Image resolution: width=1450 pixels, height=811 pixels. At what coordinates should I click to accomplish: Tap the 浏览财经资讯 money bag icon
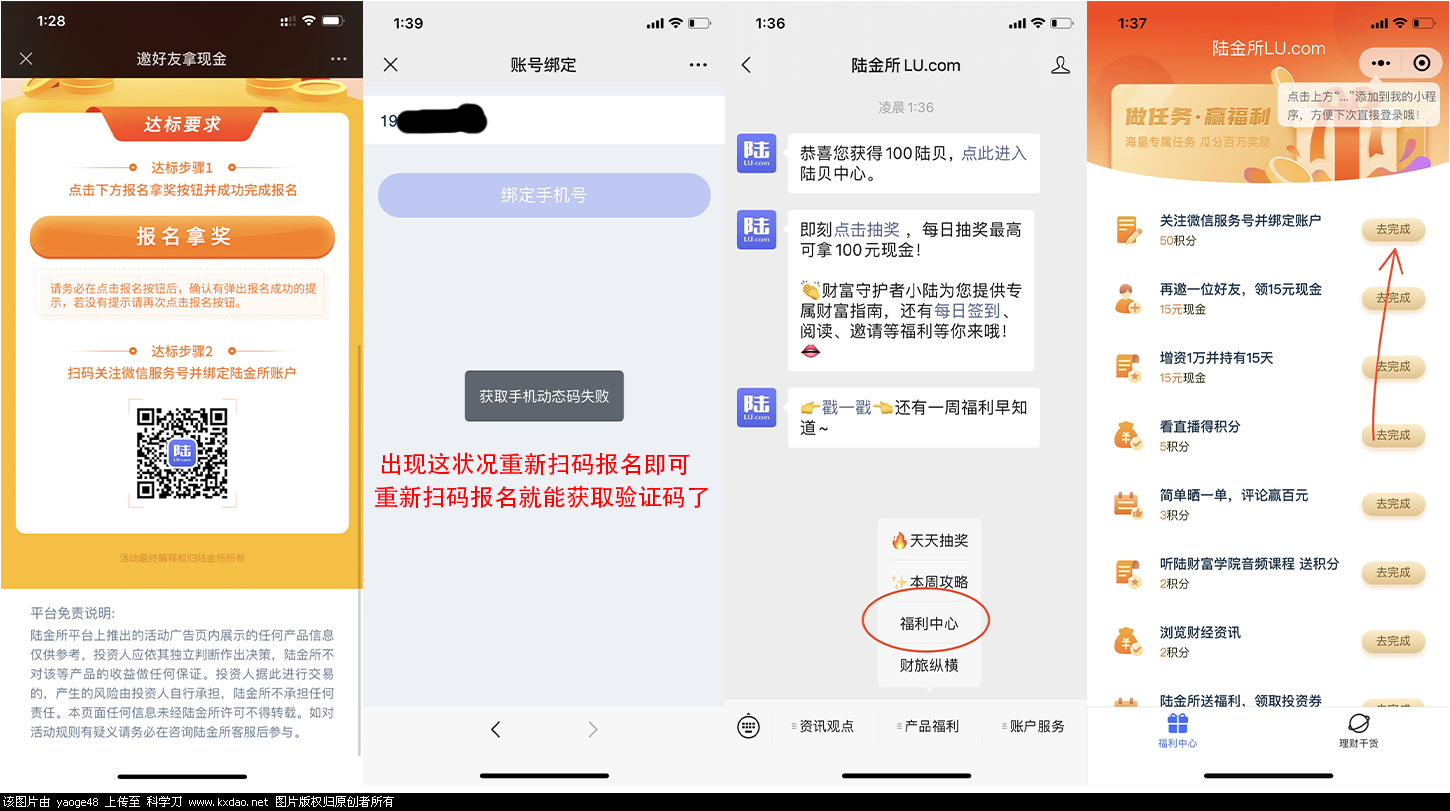tap(1129, 641)
